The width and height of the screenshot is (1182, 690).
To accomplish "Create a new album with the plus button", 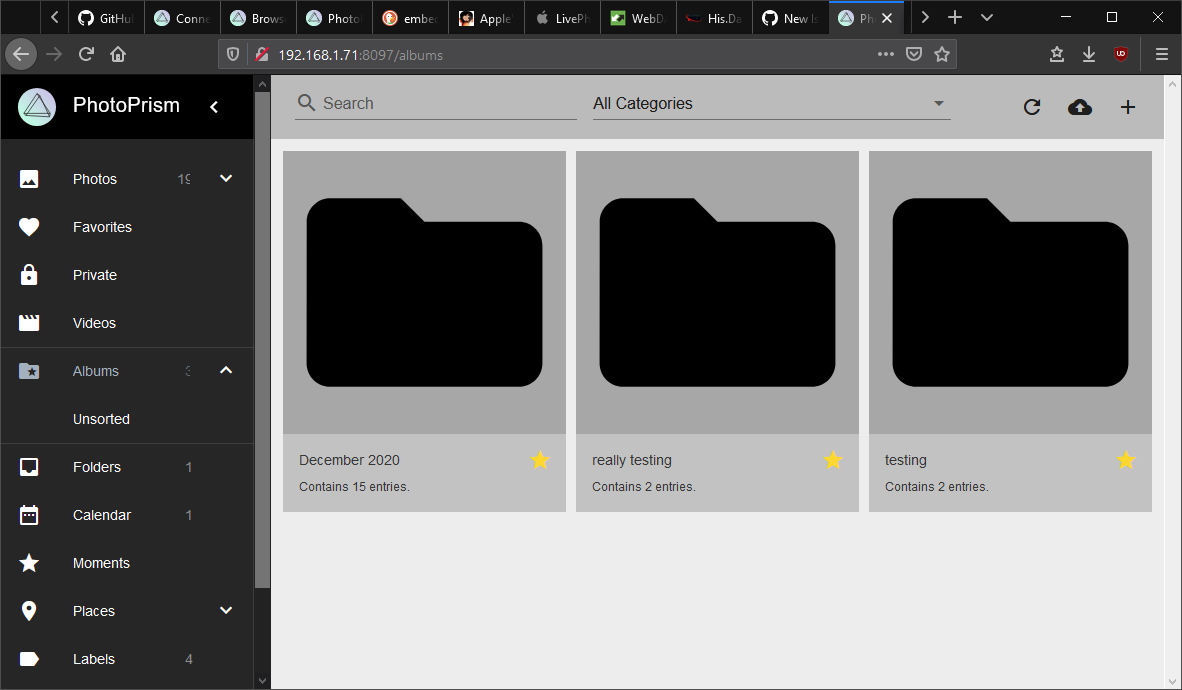I will (1128, 107).
